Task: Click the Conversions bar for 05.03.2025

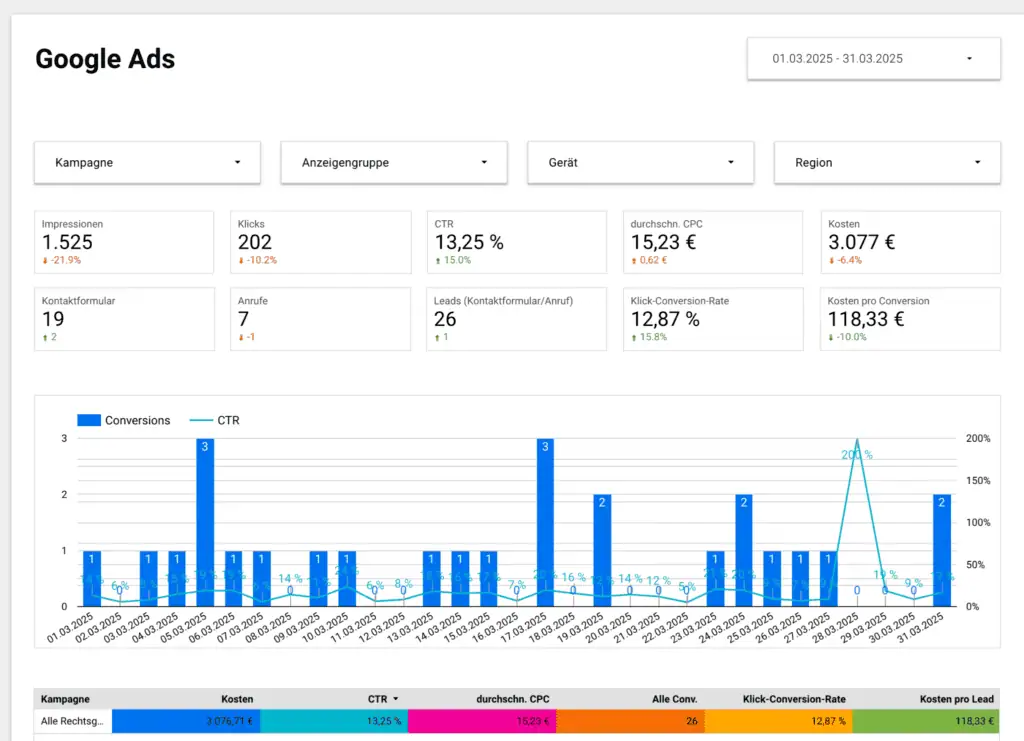Action: [205, 522]
